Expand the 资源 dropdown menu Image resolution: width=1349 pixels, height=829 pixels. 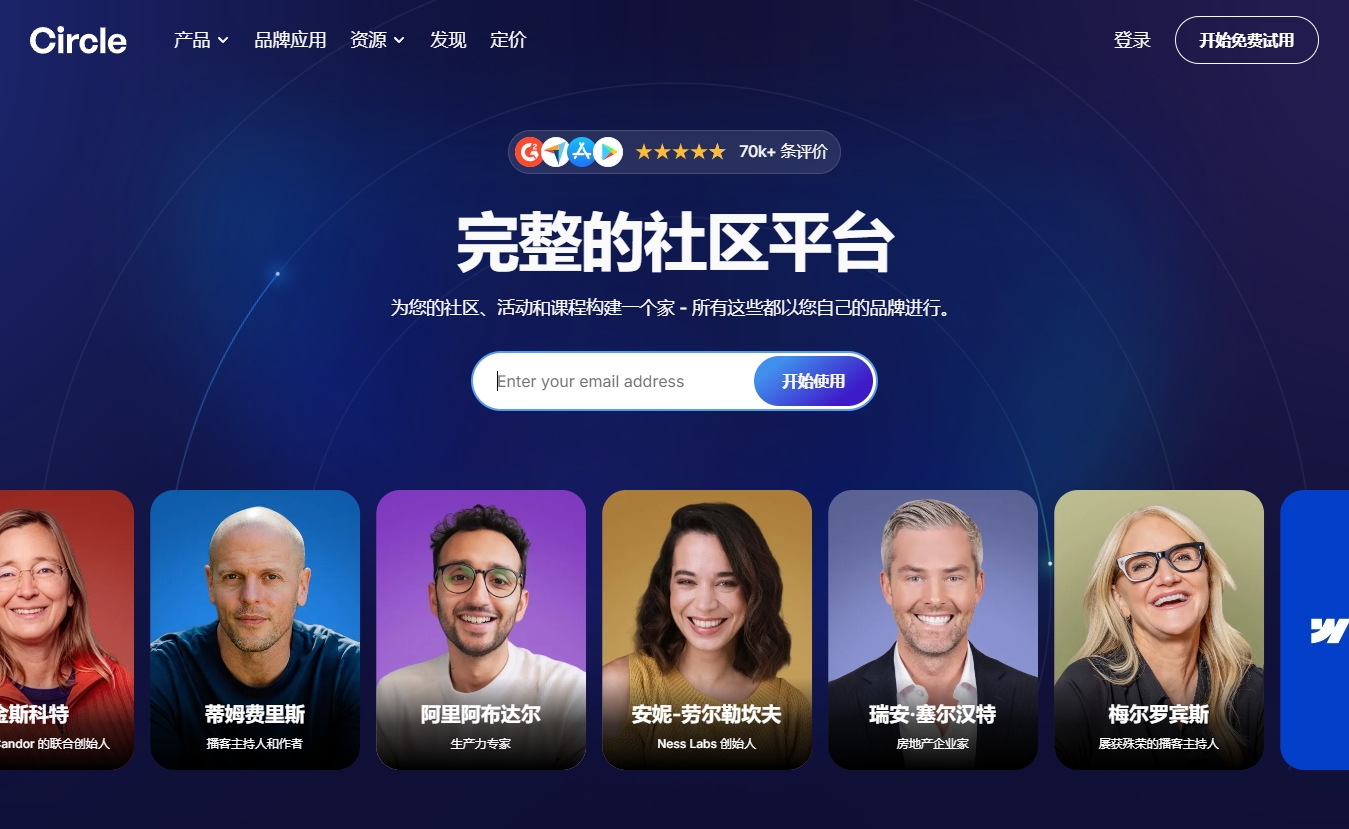click(377, 40)
